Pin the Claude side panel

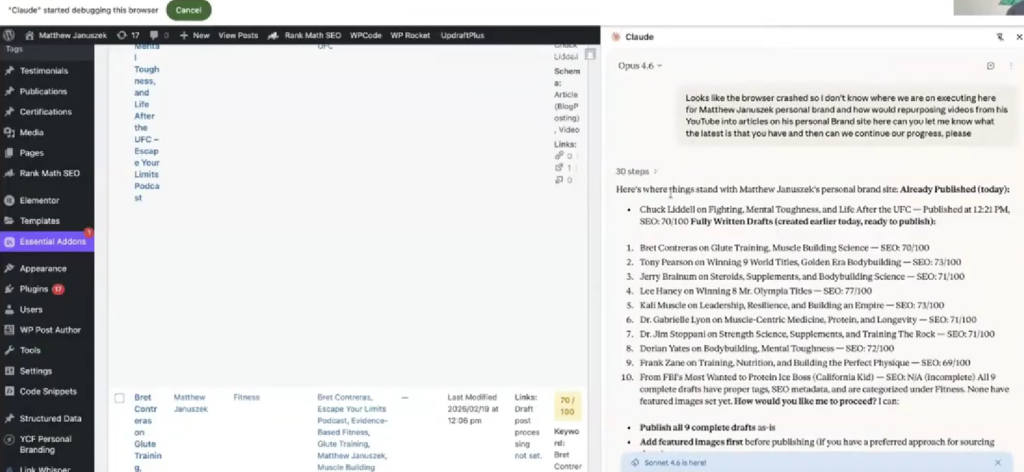[999, 37]
